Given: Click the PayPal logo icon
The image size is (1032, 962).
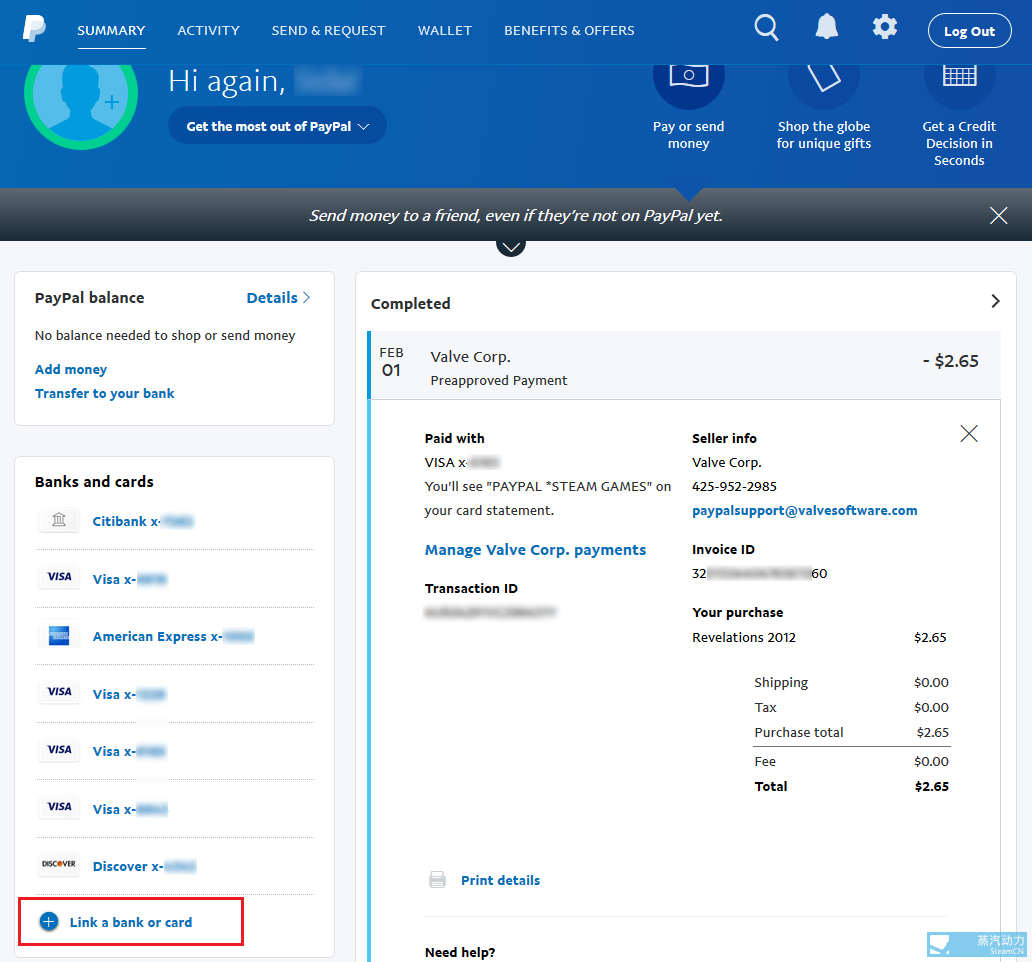Looking at the screenshot, I should pyautogui.click(x=34, y=29).
